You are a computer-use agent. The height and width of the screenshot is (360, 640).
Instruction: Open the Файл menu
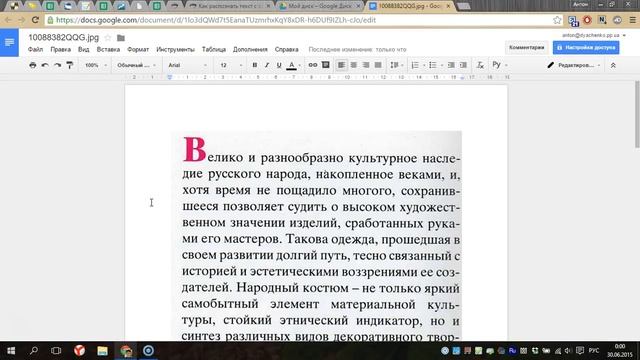[x=36, y=49]
